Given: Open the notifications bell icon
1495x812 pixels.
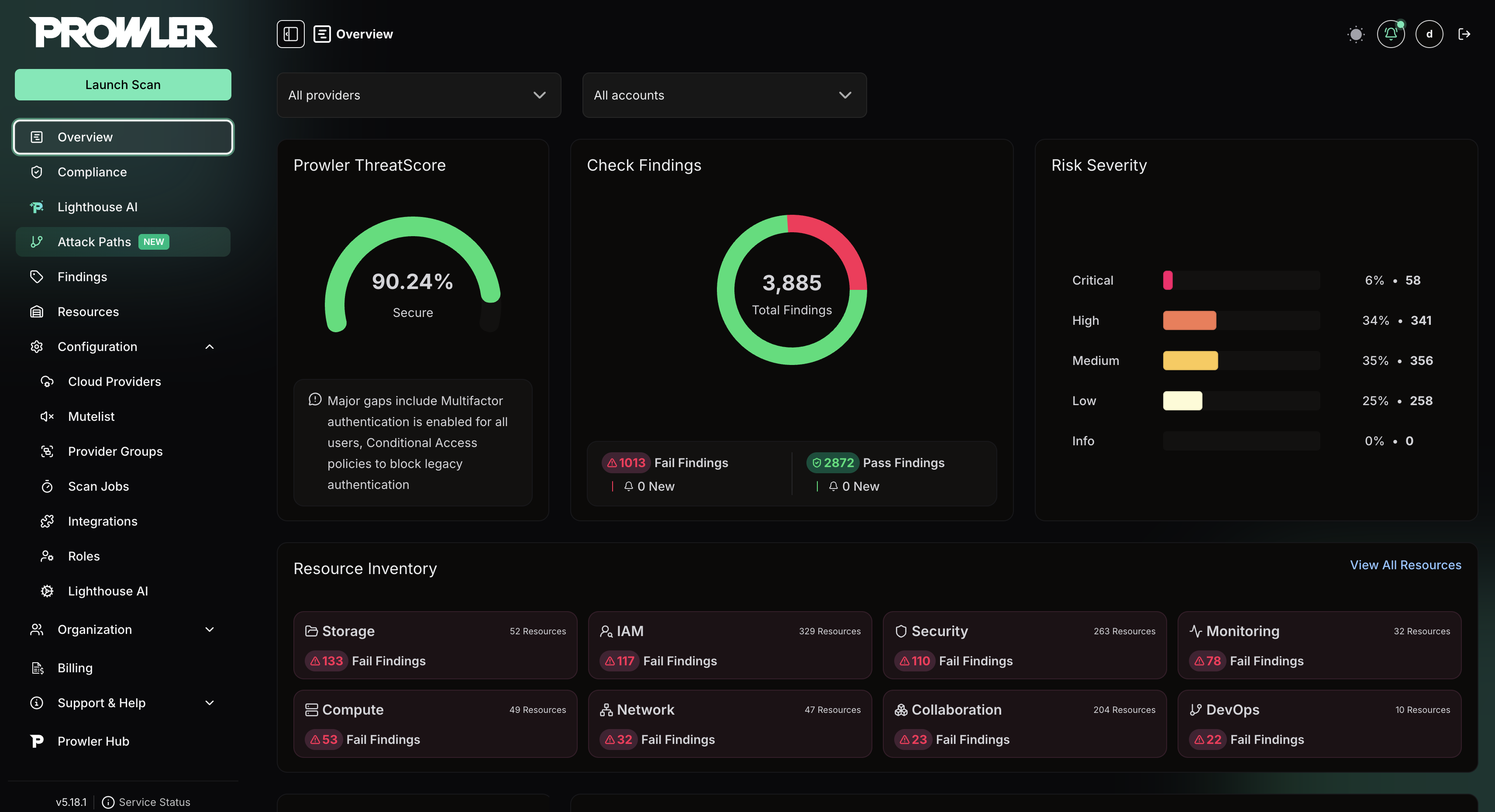Looking at the screenshot, I should pos(1391,34).
